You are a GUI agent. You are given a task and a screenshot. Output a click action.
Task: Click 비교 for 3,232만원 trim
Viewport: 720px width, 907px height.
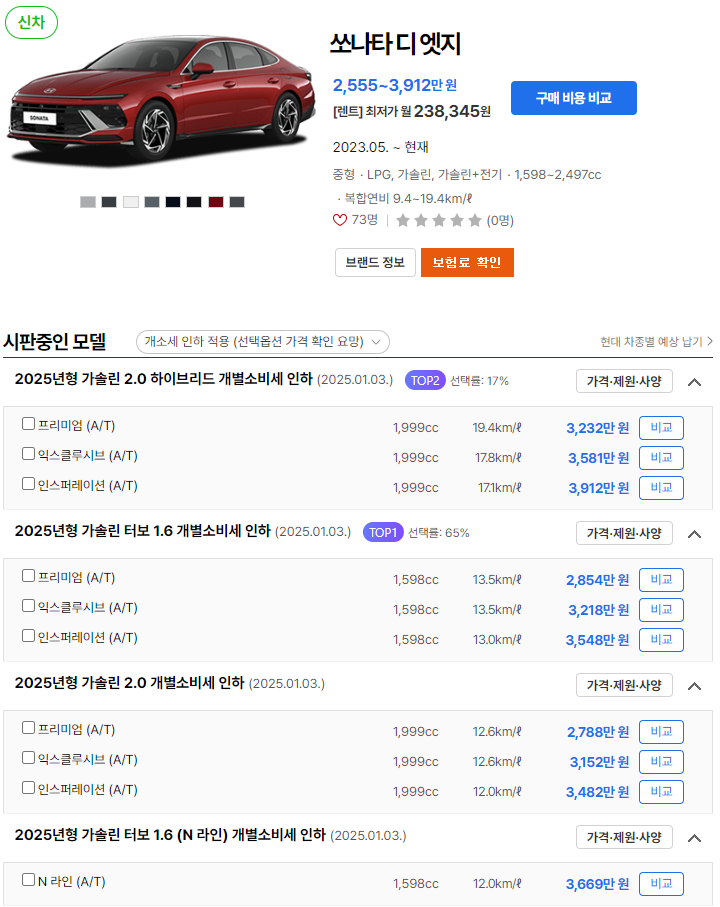[x=661, y=428]
